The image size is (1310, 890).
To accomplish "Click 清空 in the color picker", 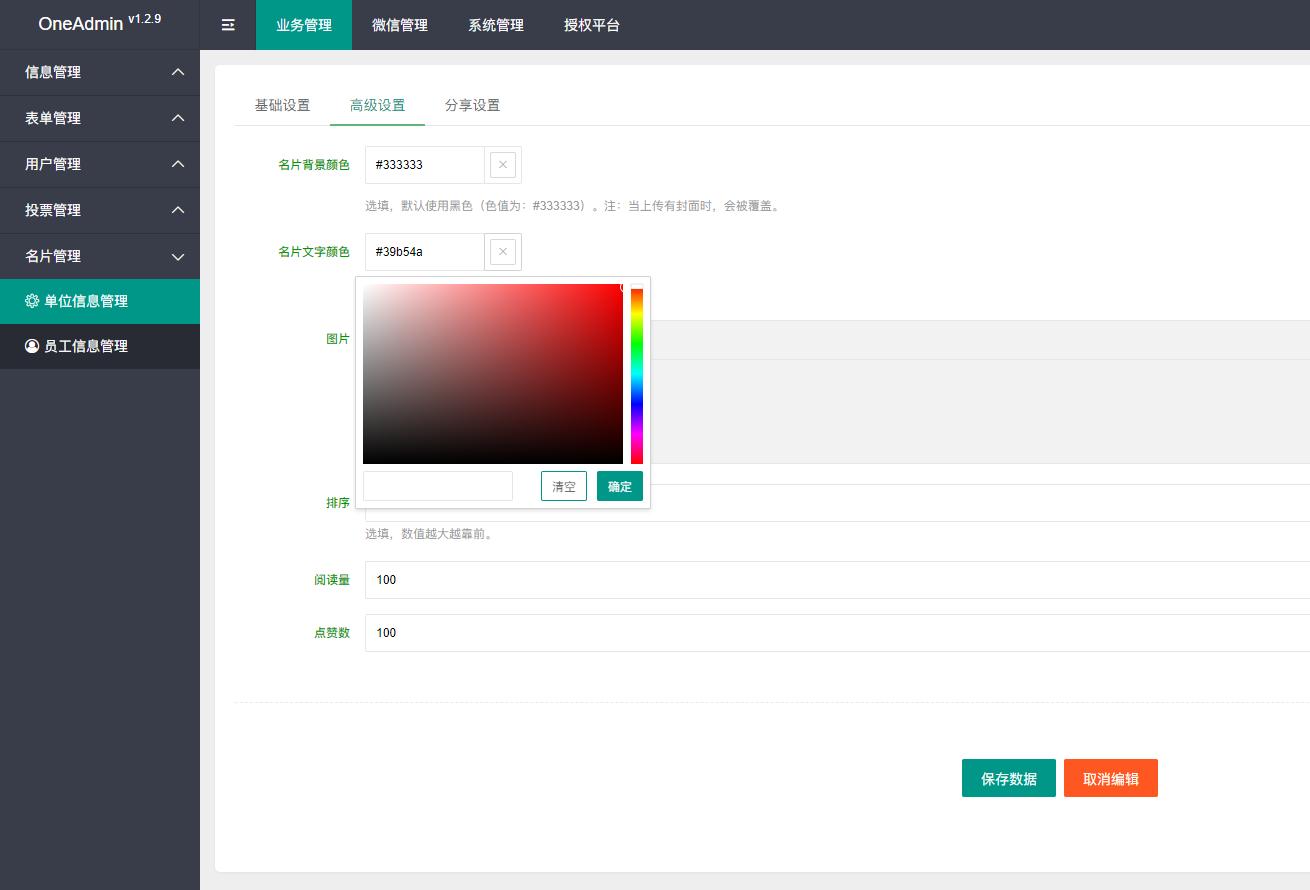I will click(563, 486).
